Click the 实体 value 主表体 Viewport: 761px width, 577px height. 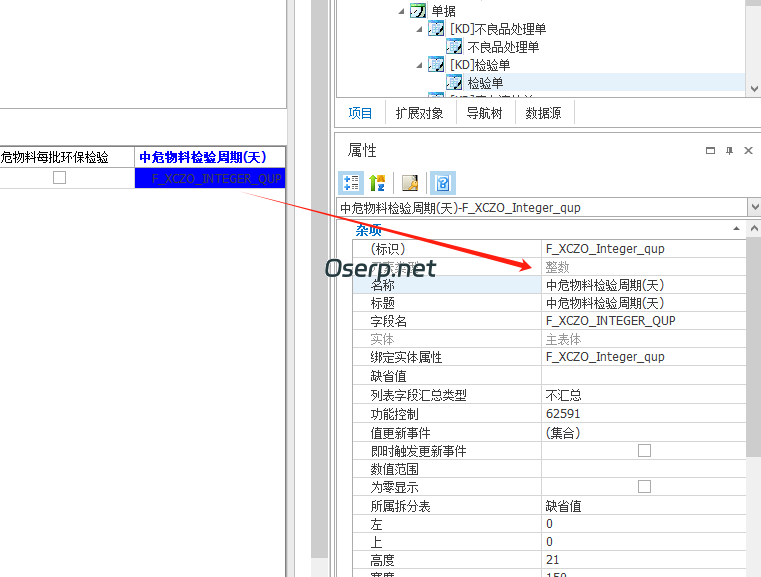tap(644, 339)
